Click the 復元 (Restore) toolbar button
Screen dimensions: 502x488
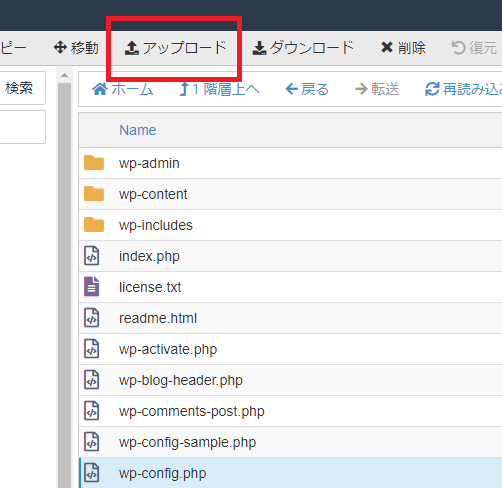point(474,48)
